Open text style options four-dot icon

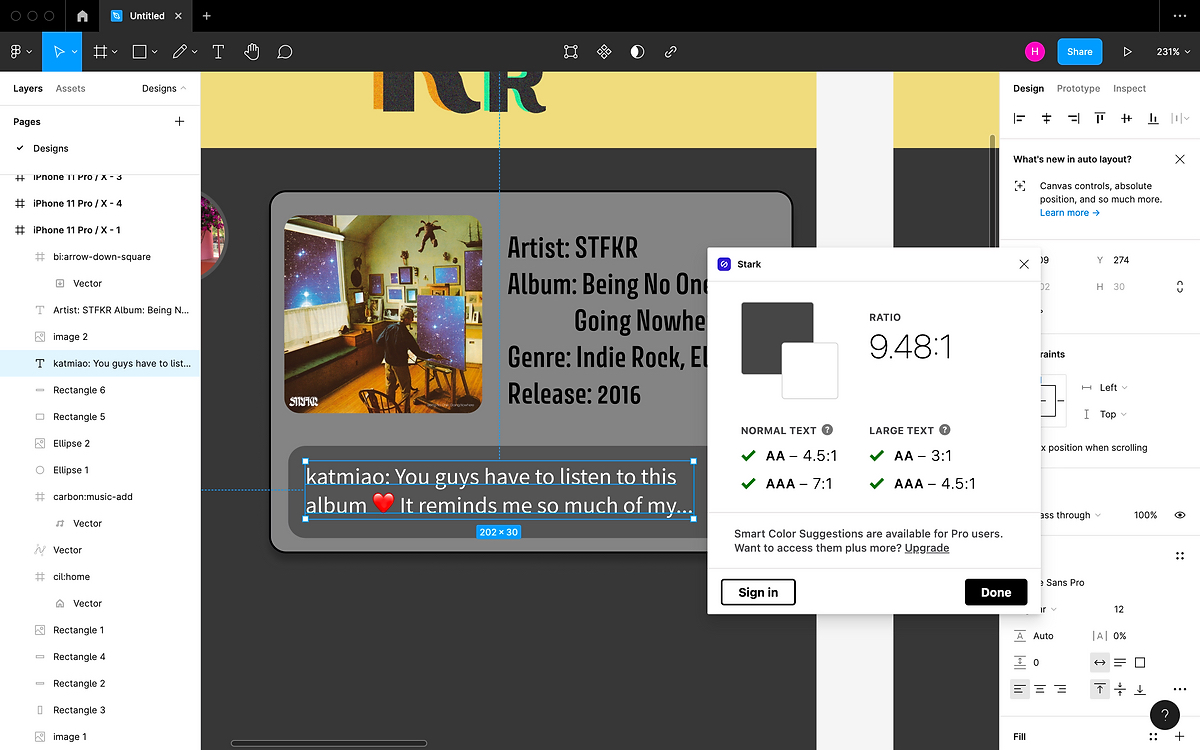pos(1180,556)
